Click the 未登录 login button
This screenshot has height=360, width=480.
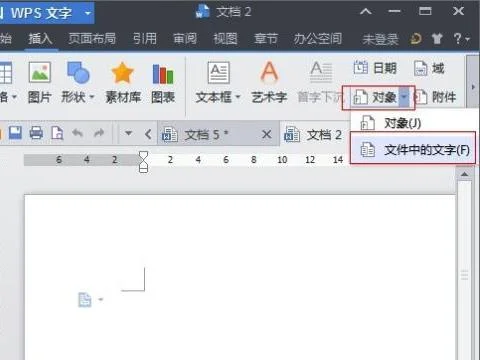(380, 40)
